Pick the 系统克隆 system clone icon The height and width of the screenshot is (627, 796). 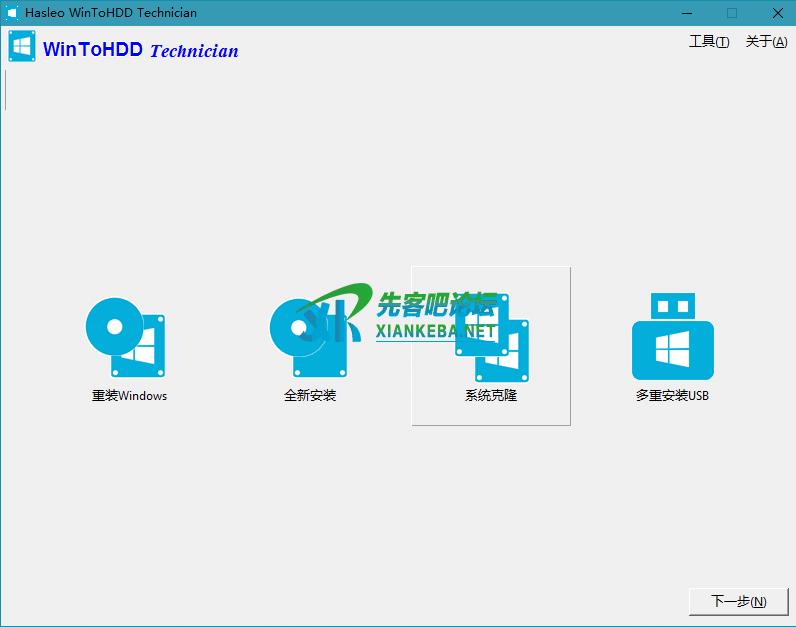[492, 338]
